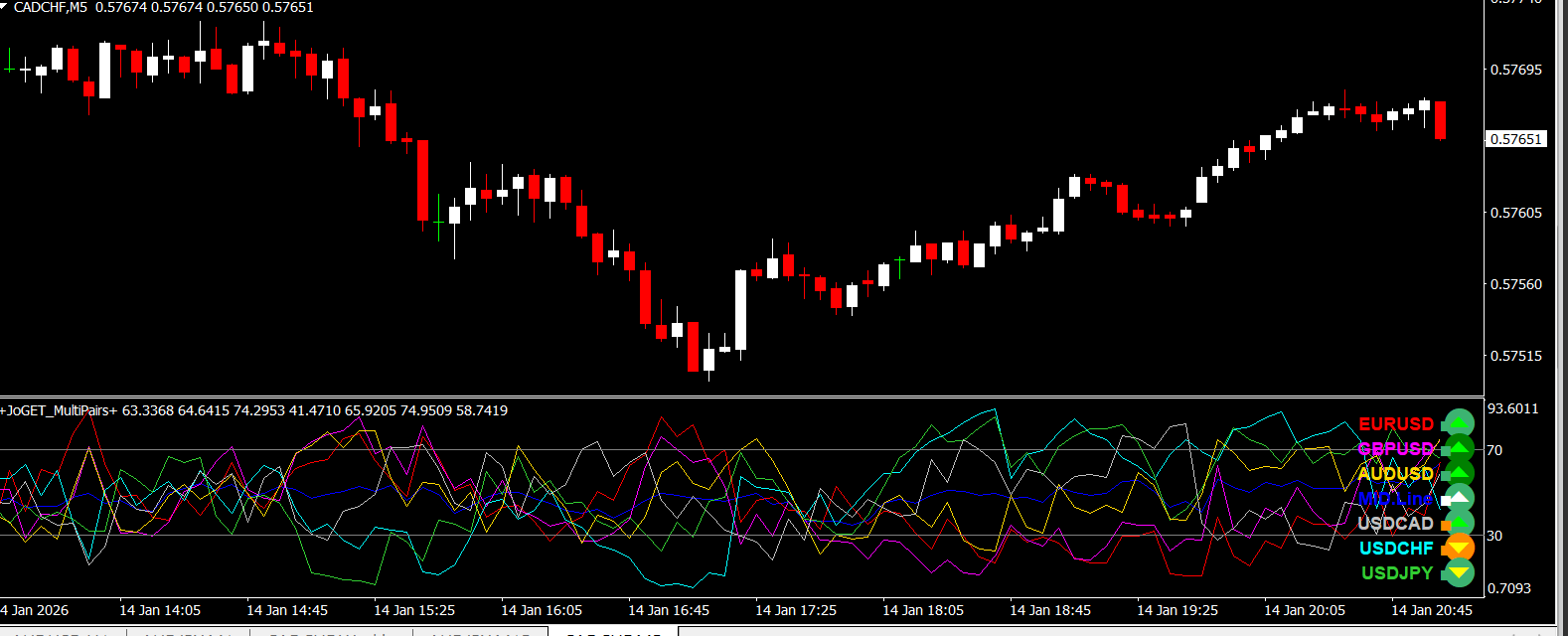The width and height of the screenshot is (1568, 636).
Task: Click the white square beside MID.Line
Action: pos(1446,500)
